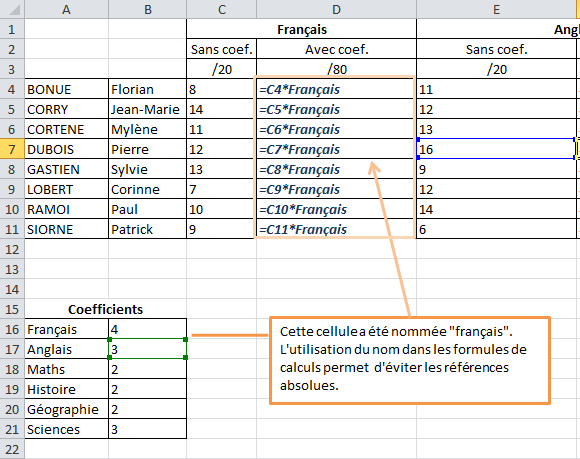This screenshot has height=459, width=580.
Task: Click the orange callout text box
Action: [410, 360]
